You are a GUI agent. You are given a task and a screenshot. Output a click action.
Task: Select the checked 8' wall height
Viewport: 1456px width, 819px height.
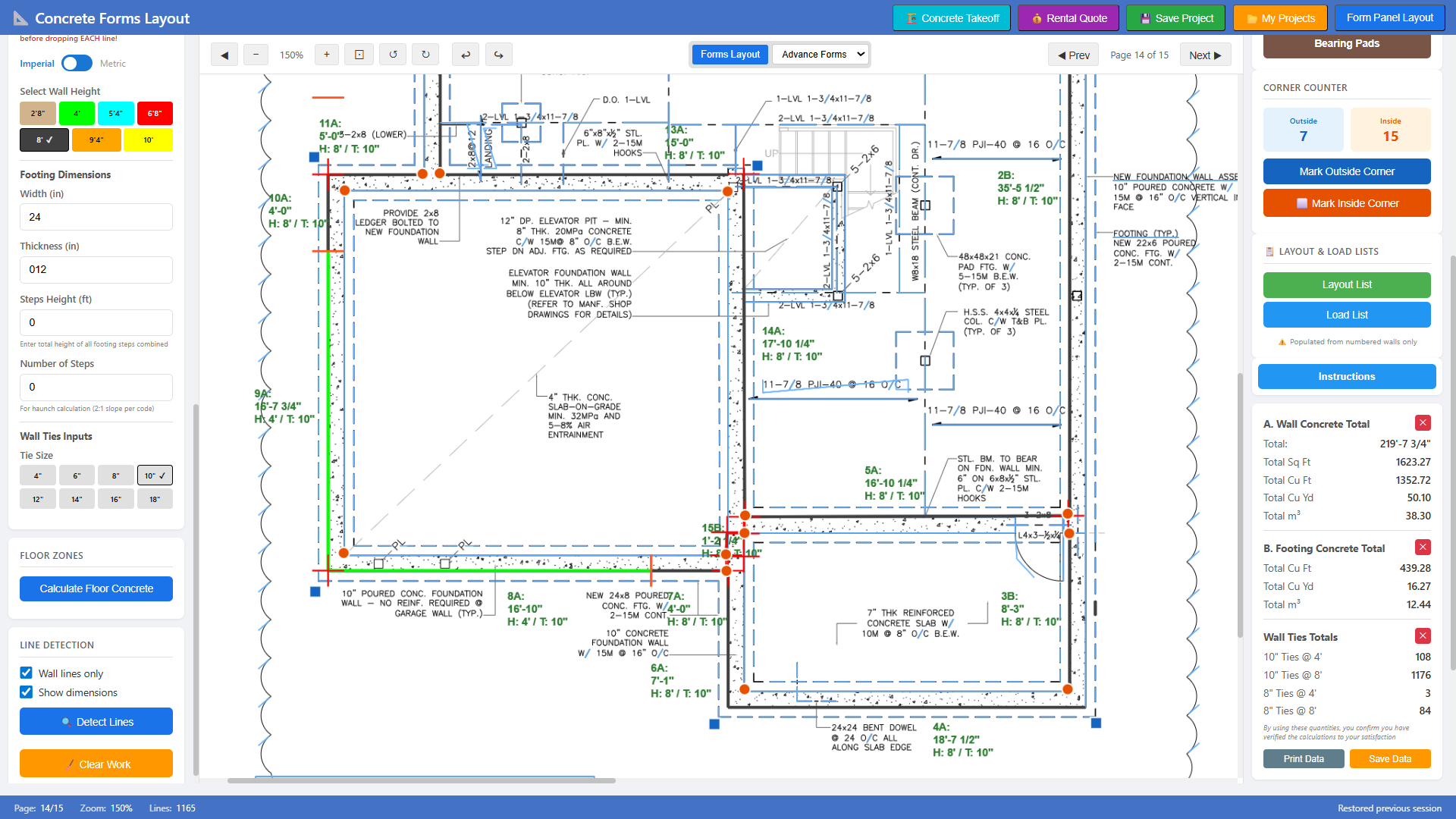pyautogui.click(x=44, y=140)
